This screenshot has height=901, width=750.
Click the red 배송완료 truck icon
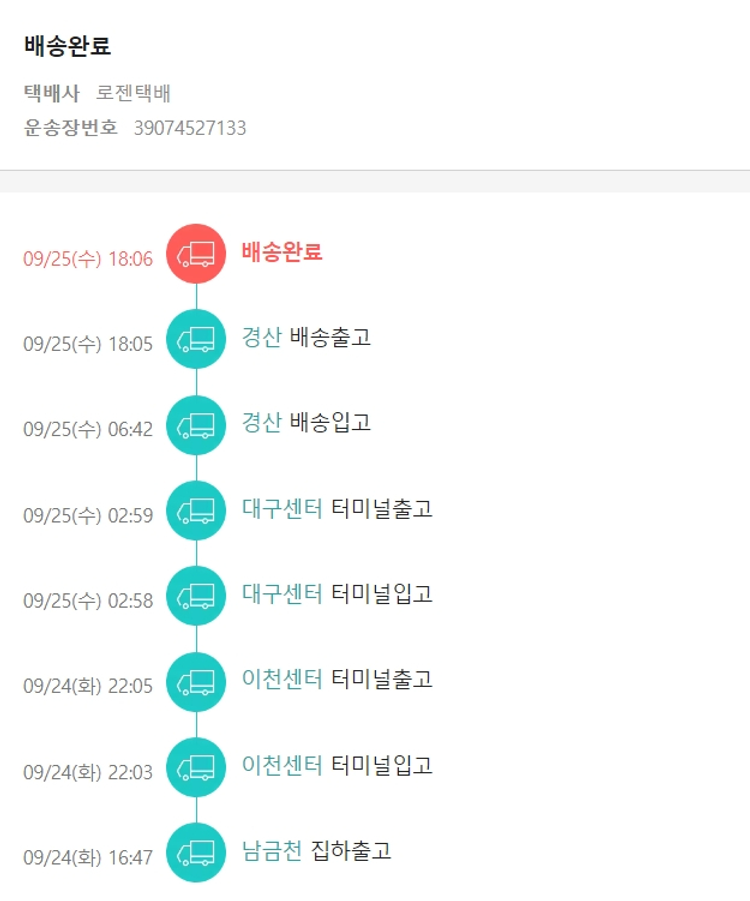pos(196,254)
